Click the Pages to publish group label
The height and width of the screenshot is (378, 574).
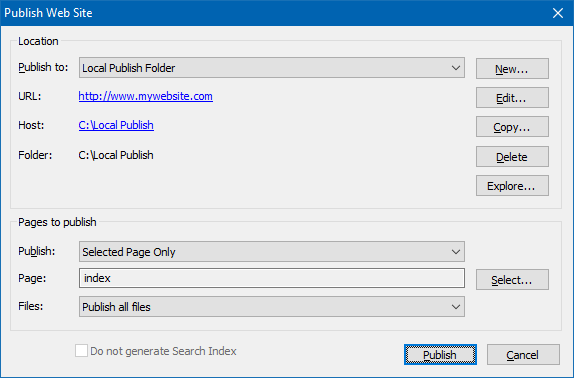pos(57,222)
